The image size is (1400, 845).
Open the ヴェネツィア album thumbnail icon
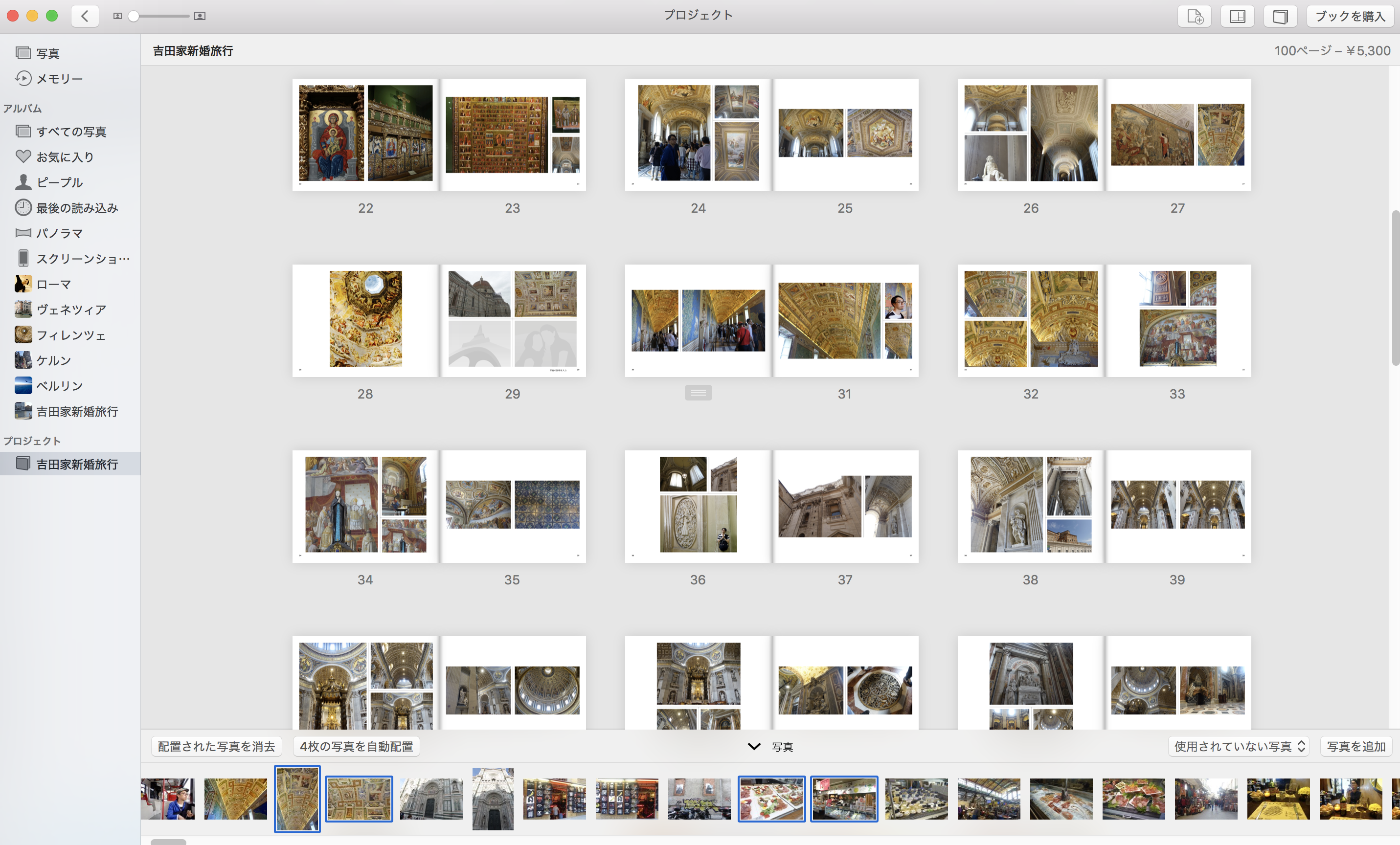coord(23,309)
